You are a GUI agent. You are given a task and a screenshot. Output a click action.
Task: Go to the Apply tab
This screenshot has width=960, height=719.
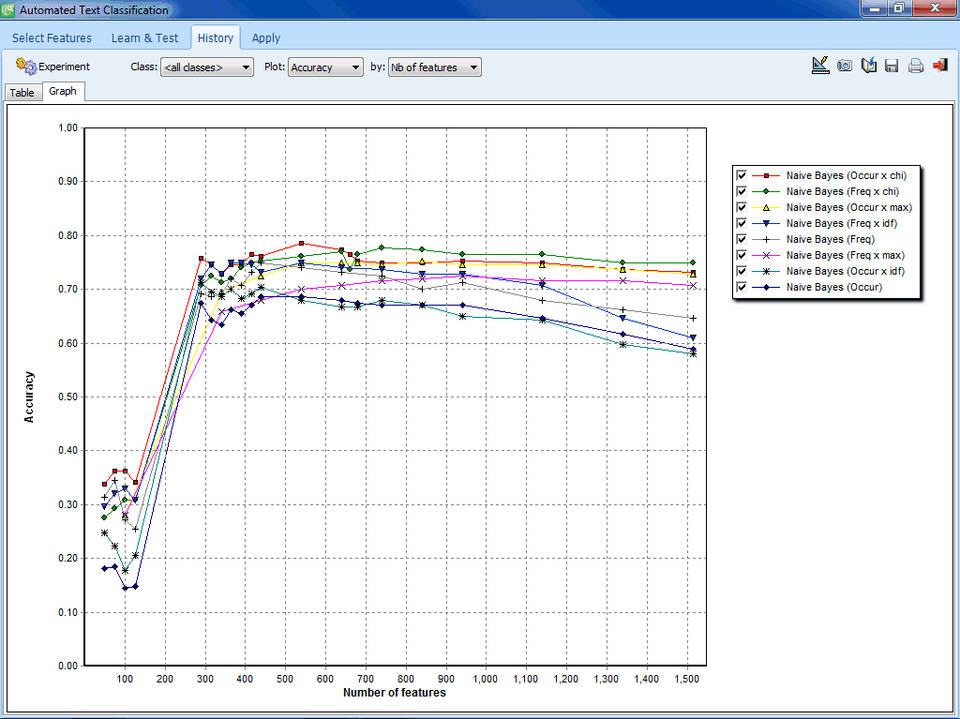click(x=266, y=38)
